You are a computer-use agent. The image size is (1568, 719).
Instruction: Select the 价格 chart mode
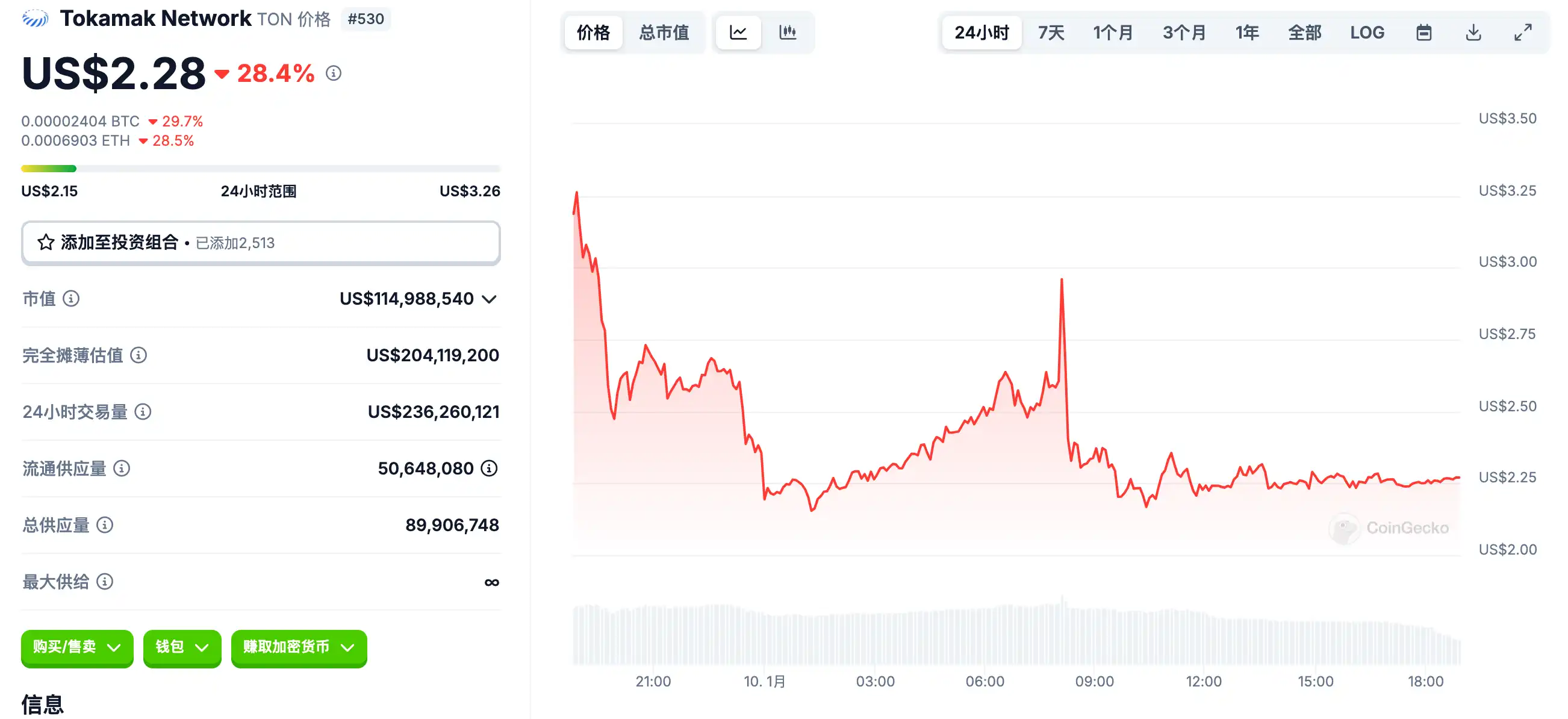point(594,33)
